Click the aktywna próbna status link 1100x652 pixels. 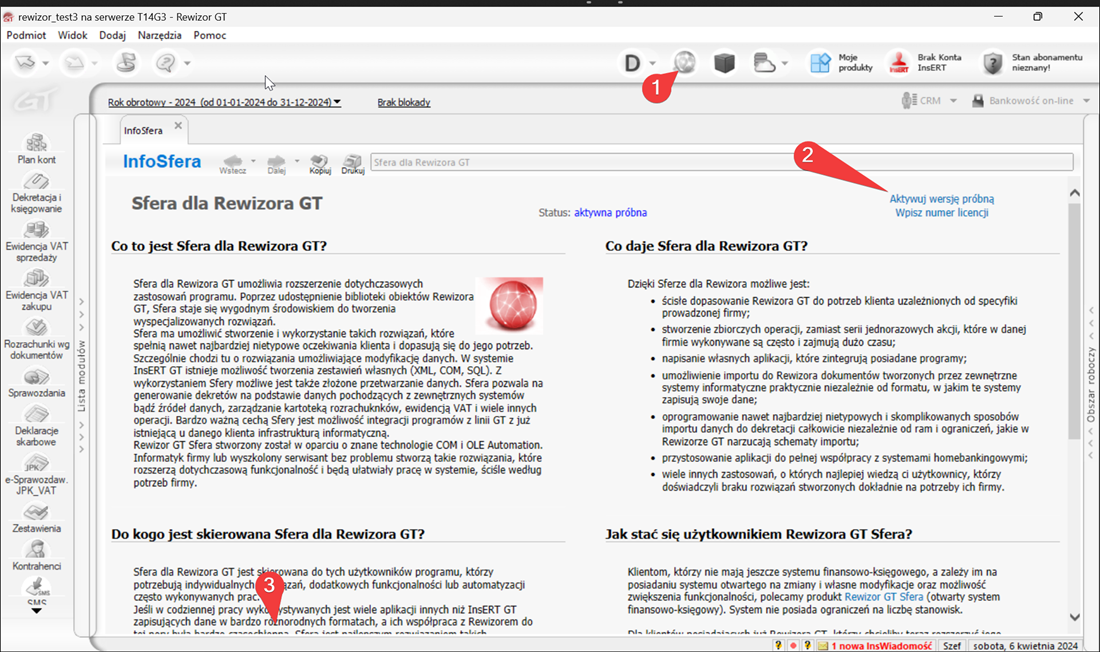610,213
